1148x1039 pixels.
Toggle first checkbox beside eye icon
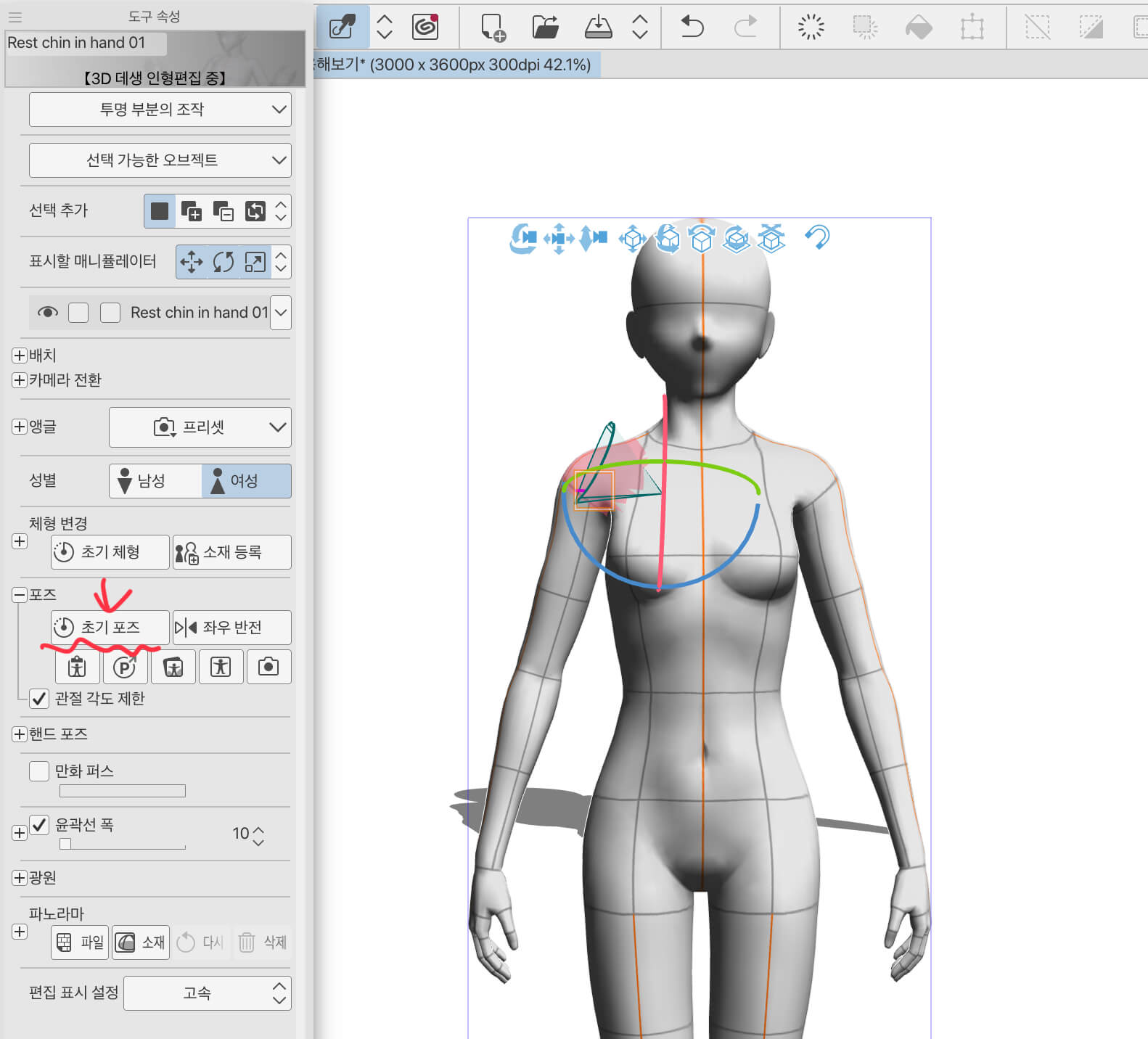point(78,313)
